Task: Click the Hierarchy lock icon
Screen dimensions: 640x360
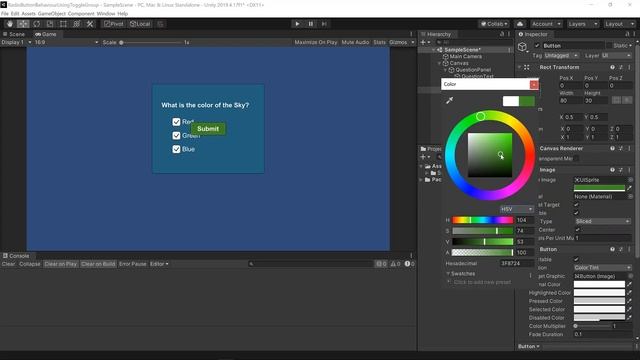Action: coord(502,34)
